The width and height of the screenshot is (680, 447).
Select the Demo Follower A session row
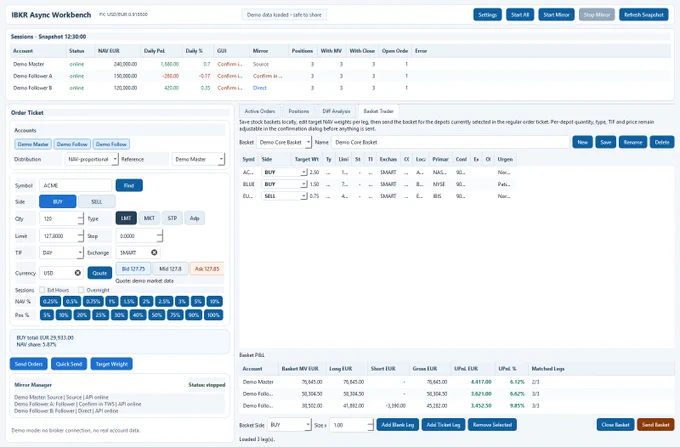coord(340,76)
